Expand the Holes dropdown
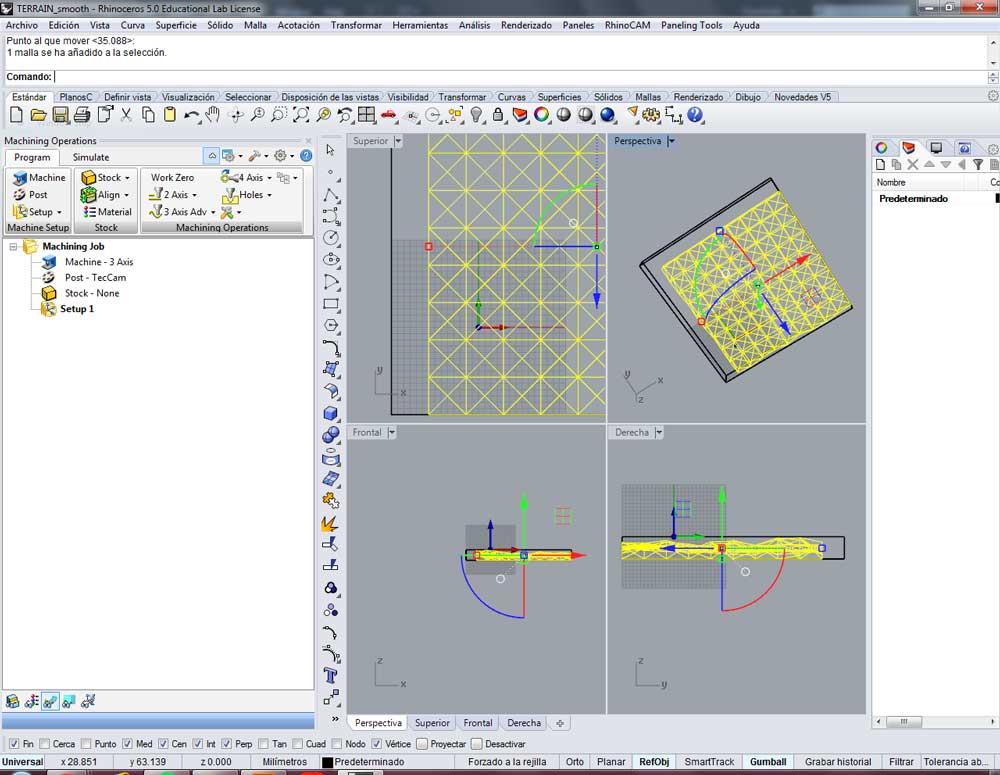This screenshot has height=775, width=1000. tap(269, 195)
